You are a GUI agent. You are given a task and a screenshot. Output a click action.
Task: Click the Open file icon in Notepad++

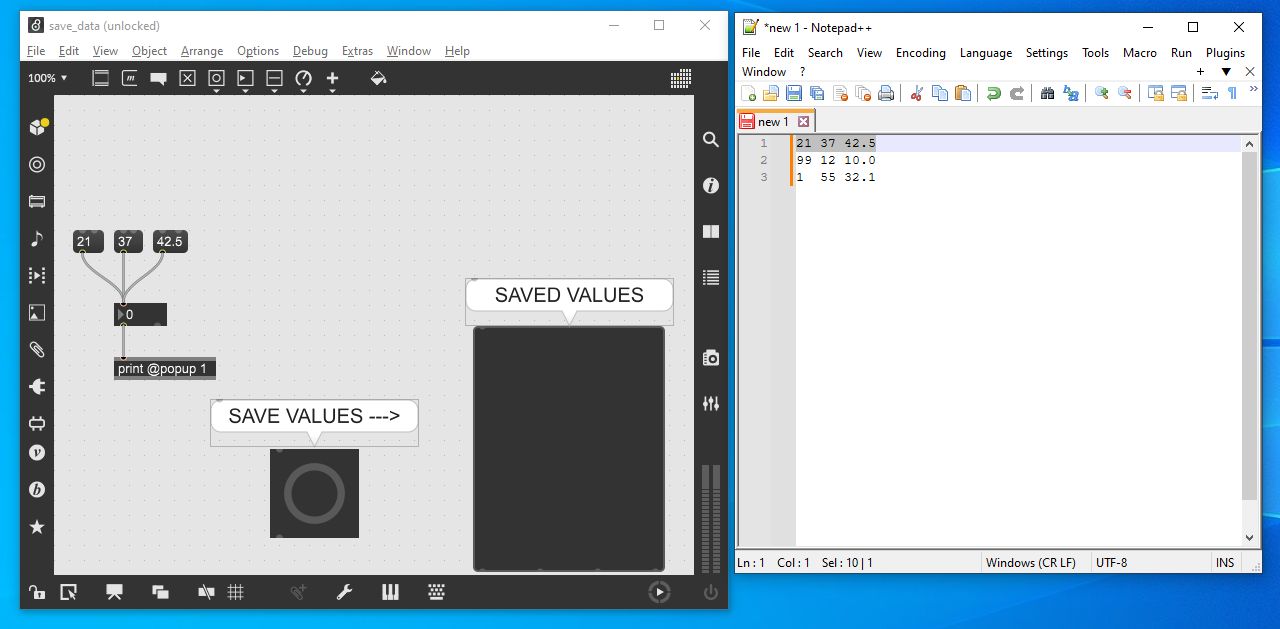(771, 93)
